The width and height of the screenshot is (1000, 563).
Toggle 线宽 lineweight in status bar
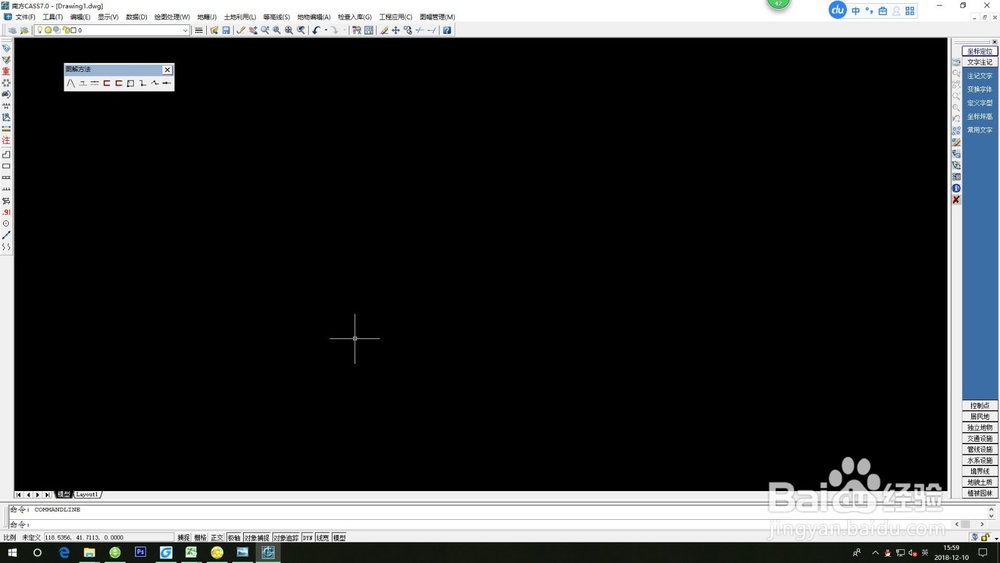click(x=323, y=537)
